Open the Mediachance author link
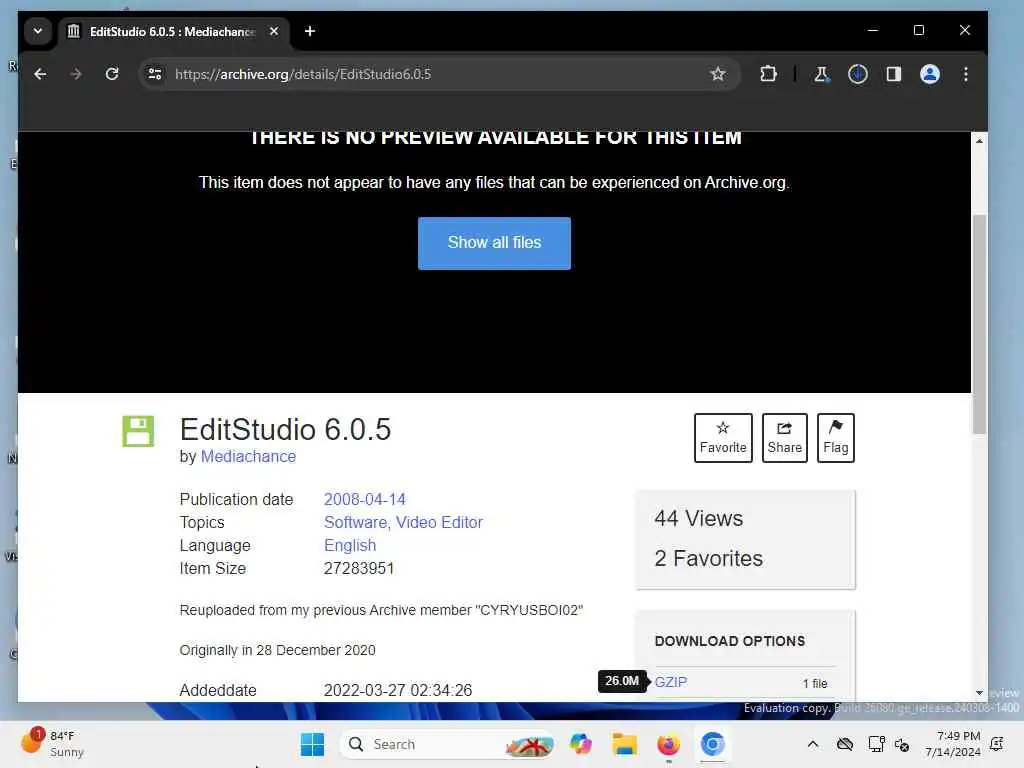 248,456
